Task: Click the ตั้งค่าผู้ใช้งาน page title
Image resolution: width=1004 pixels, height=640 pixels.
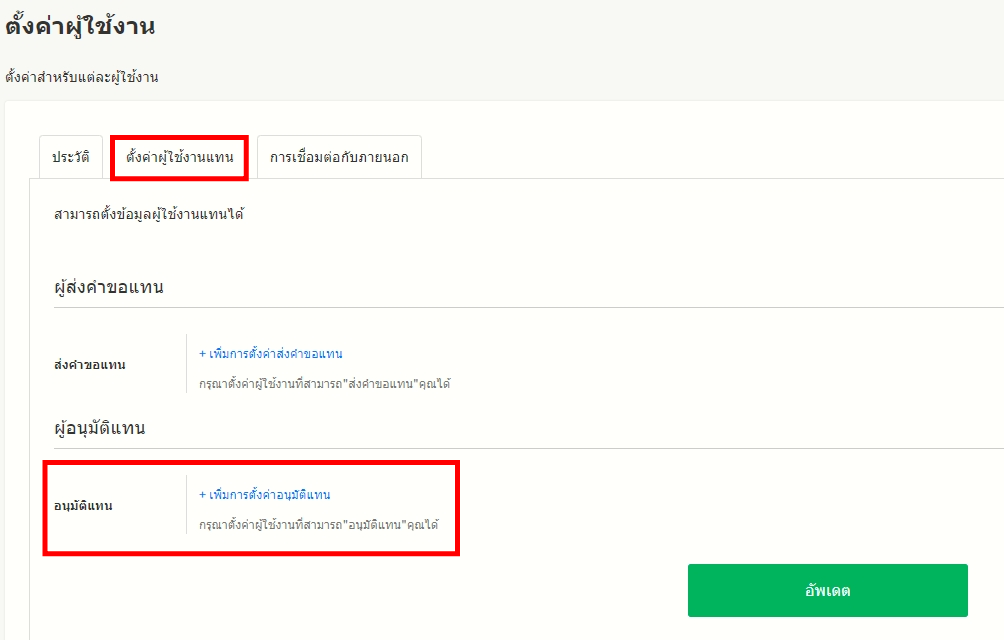Action: click(x=80, y=27)
